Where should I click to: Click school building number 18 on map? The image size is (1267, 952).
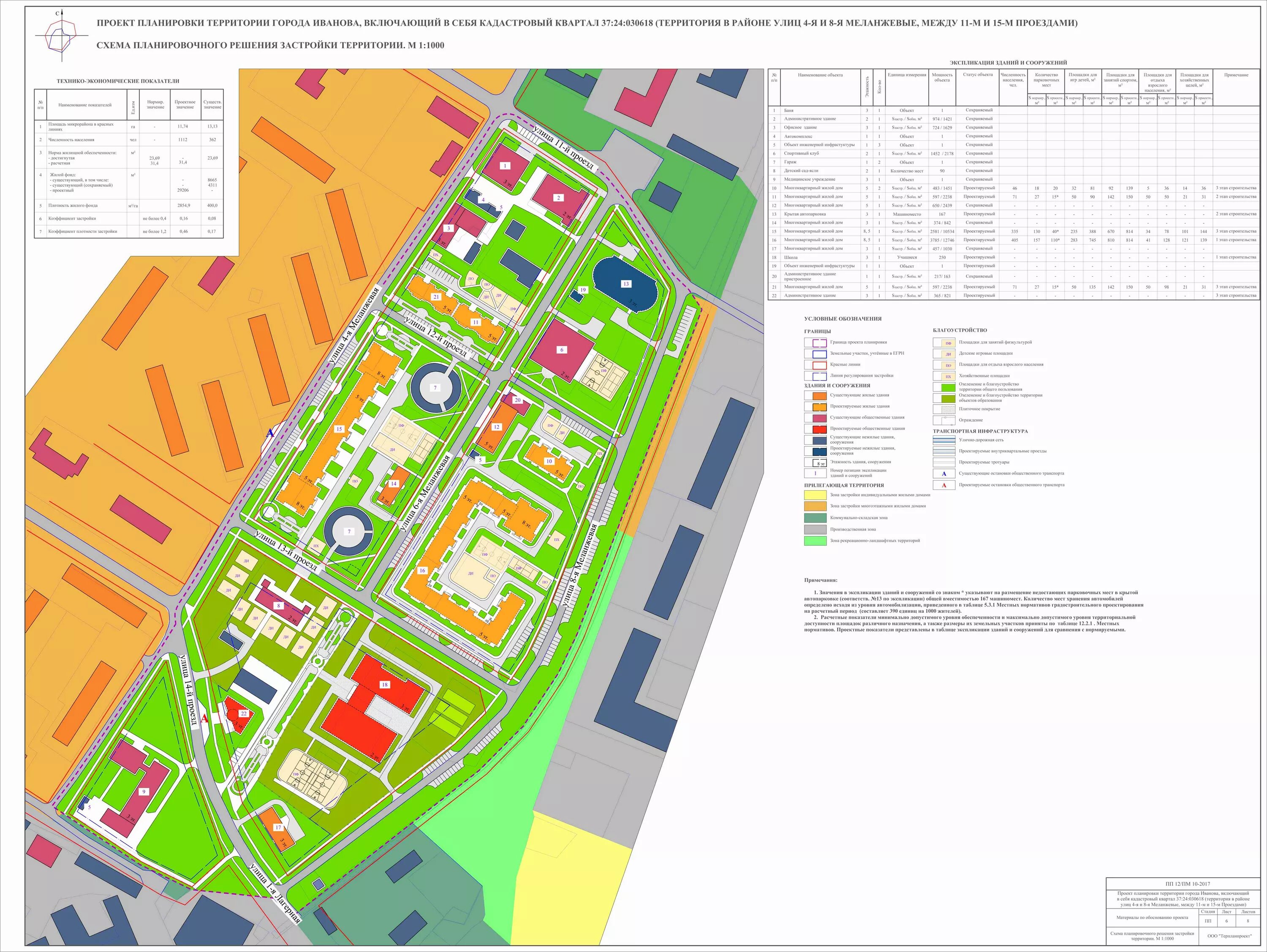coord(373,707)
